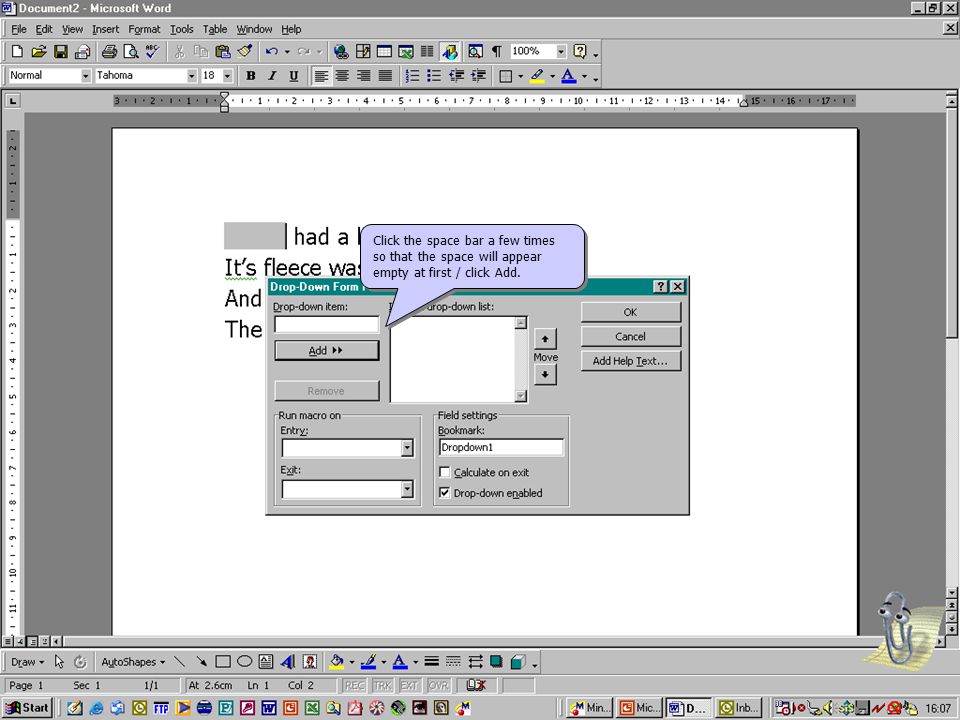Open the Edit menu

[x=43, y=29]
